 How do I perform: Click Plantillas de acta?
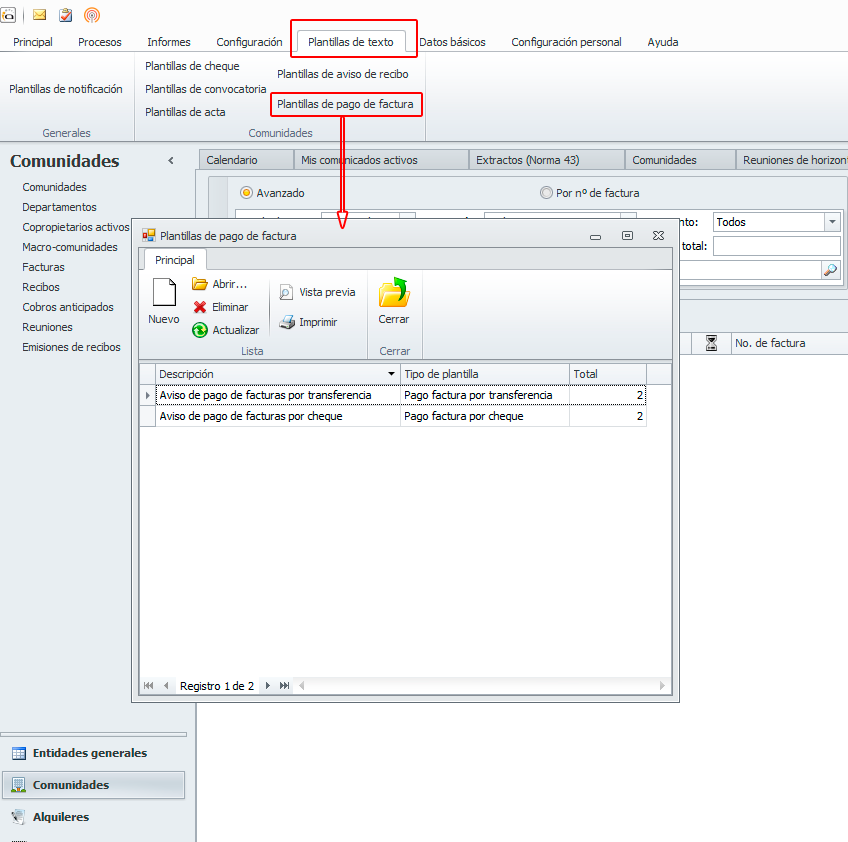pyautogui.click(x=185, y=112)
